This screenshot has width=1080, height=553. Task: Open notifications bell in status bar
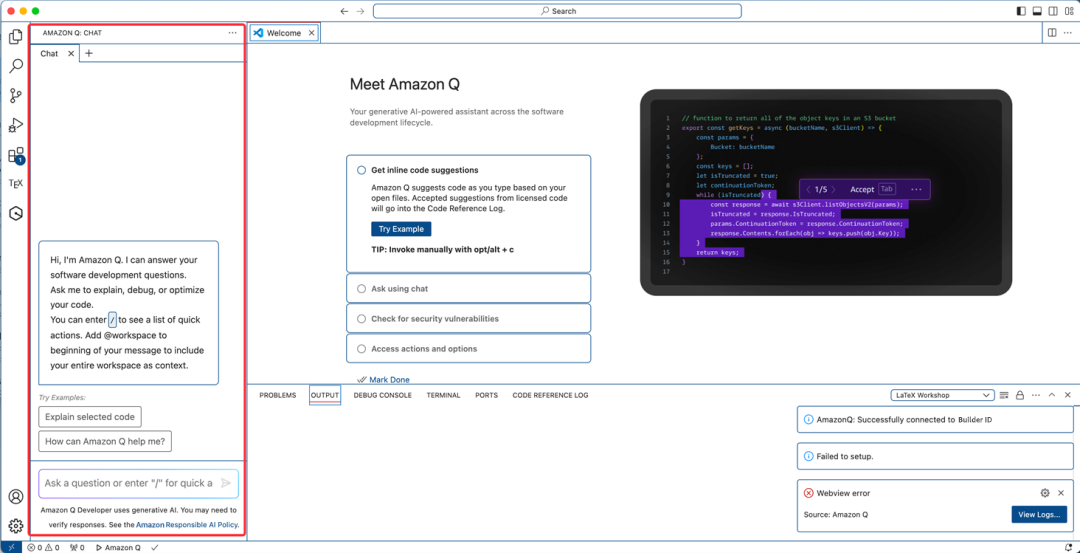pos(1067,547)
